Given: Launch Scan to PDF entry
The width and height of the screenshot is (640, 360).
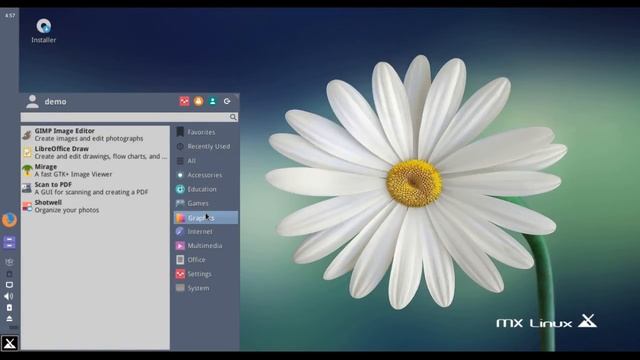Looking at the screenshot, I should (95, 188).
